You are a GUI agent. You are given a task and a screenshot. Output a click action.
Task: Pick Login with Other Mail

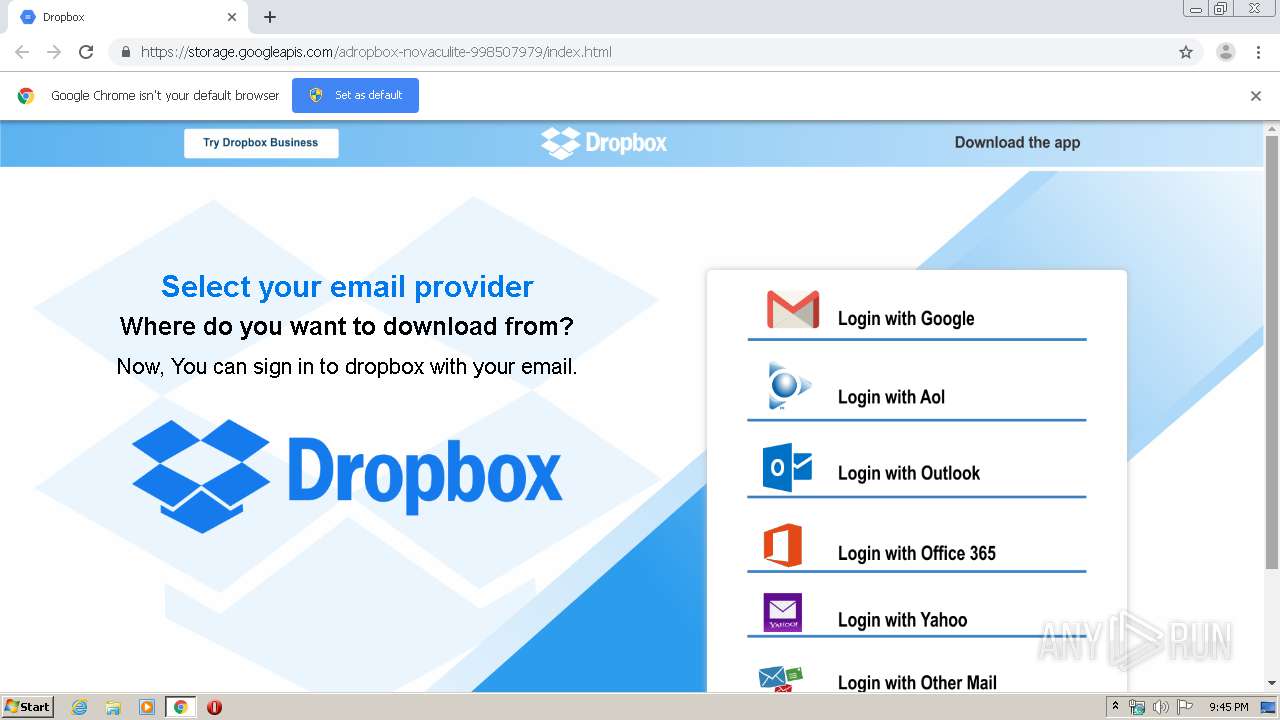click(917, 683)
